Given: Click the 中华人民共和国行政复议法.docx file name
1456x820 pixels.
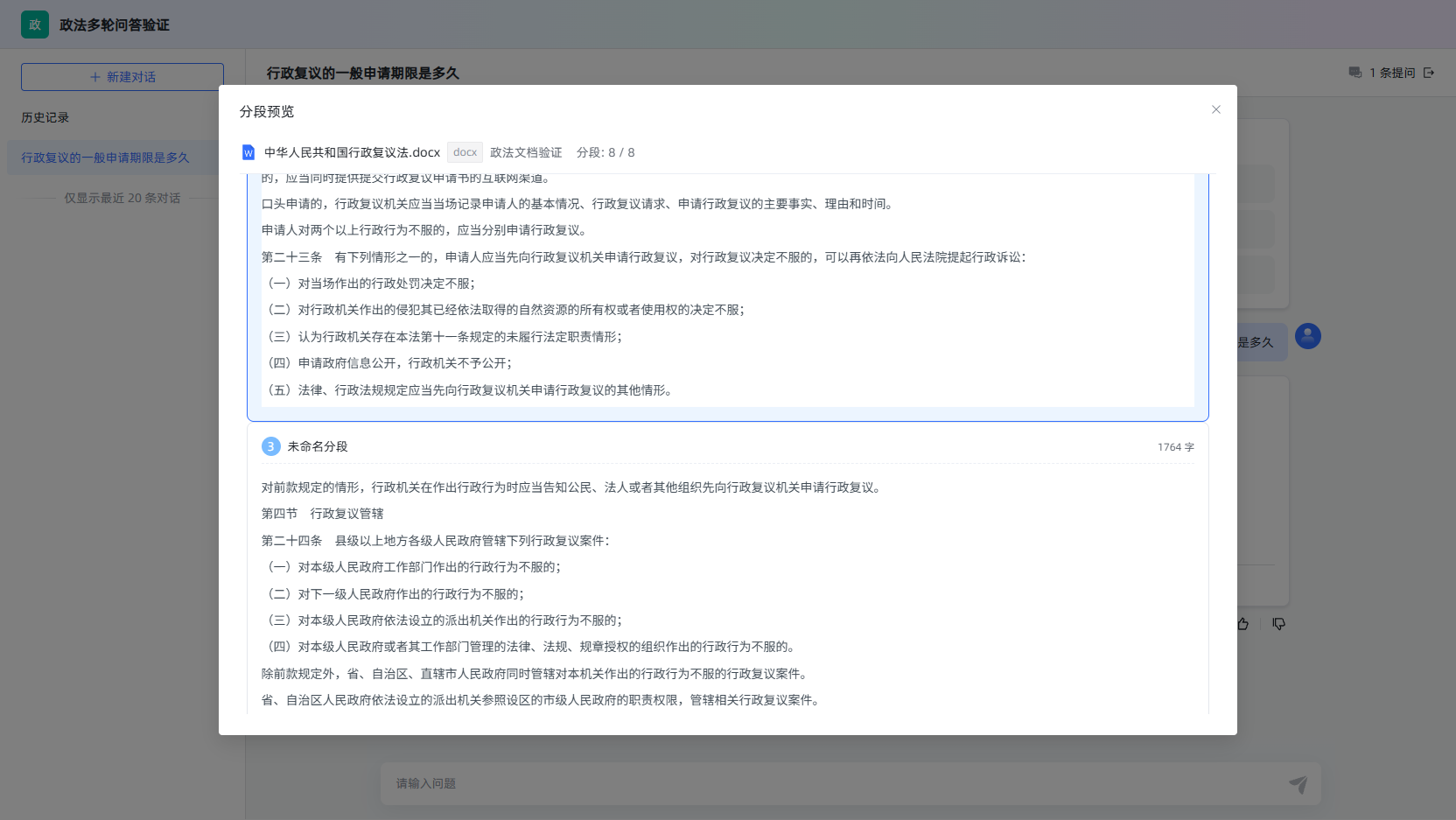Looking at the screenshot, I should click(352, 152).
